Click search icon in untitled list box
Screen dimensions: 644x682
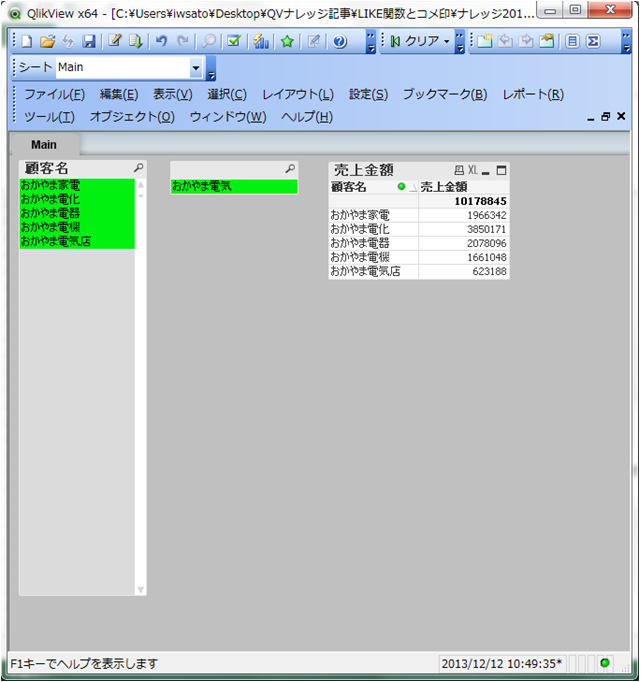[x=290, y=168]
